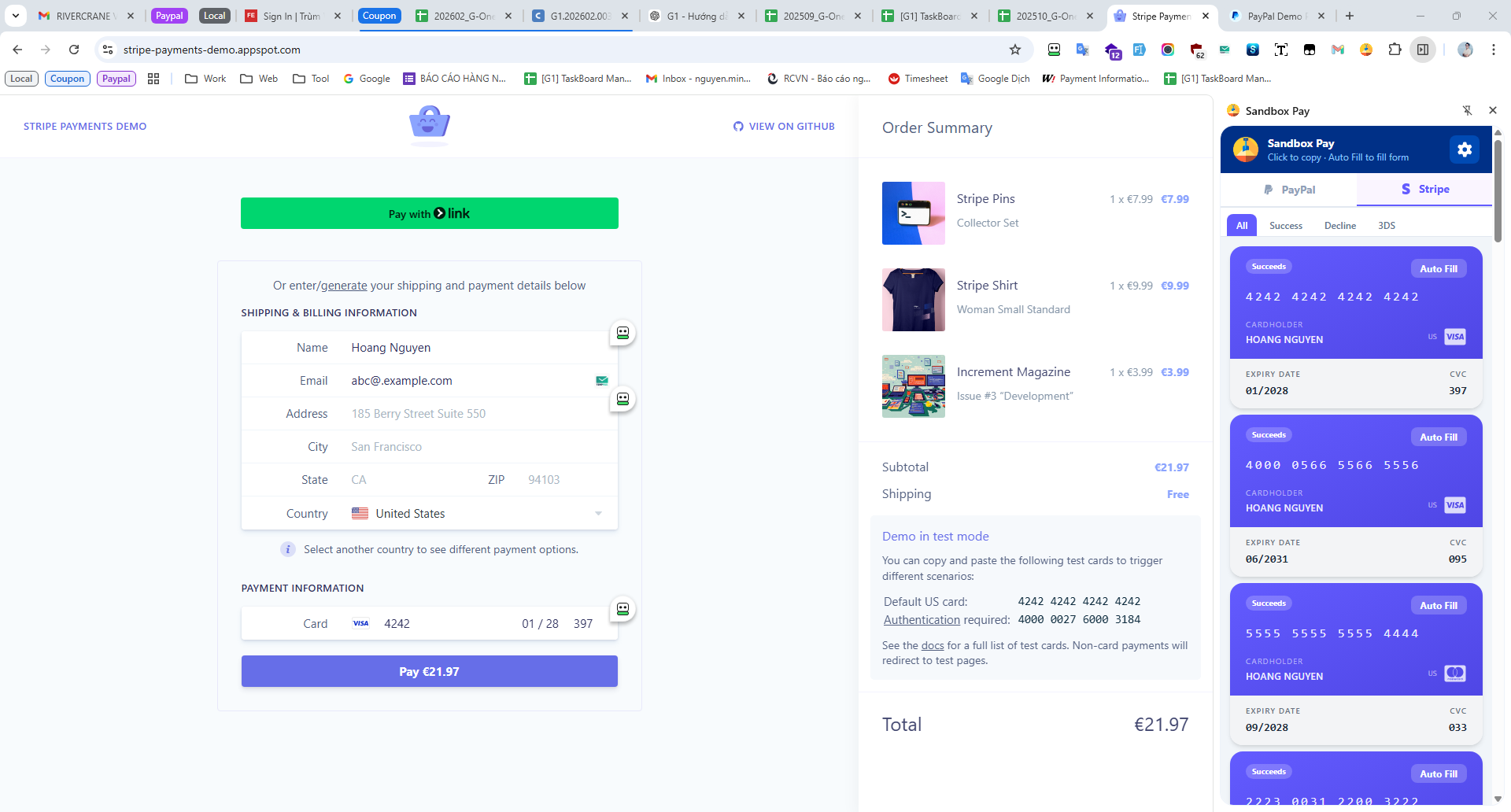Screen dimensions: 1511x812
Task: Bookmark this page with the star icon
Action: [1015, 50]
